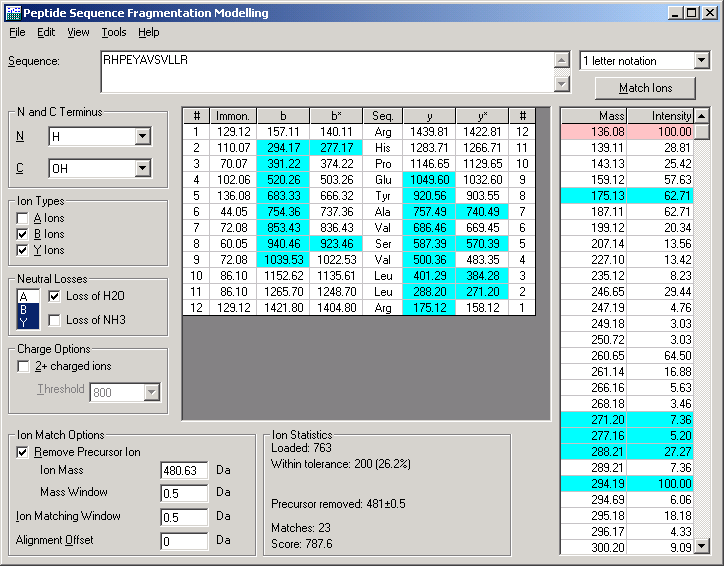Open the disabled Threshold dropdown
The image size is (724, 566).
pyautogui.click(x=151, y=392)
